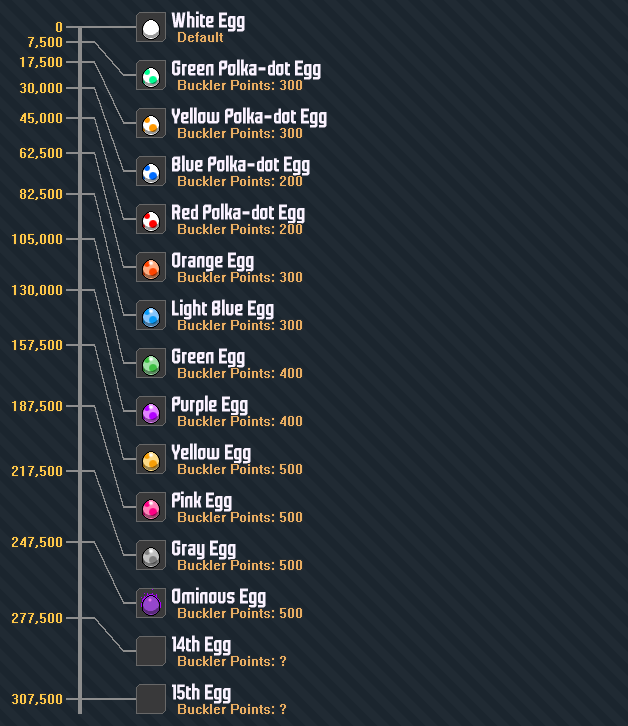This screenshot has height=726, width=628.
Task: Choose the Yellow Polka-dot Egg icon
Action: 151,124
